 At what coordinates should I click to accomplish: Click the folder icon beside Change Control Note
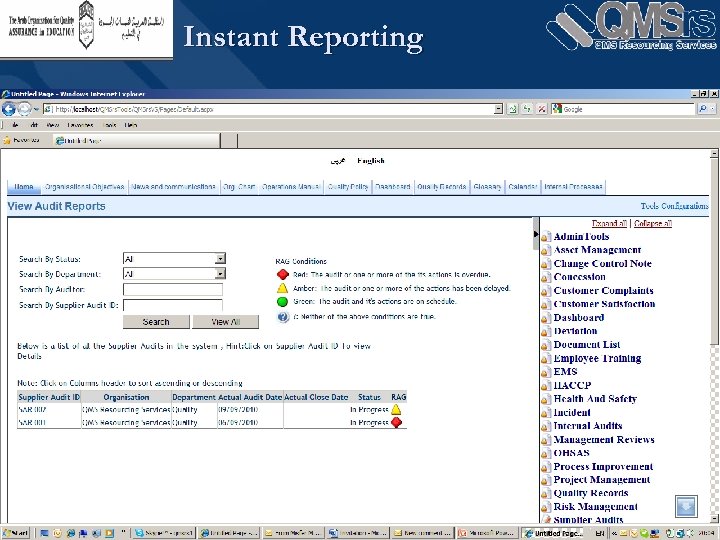pyautogui.click(x=545, y=264)
